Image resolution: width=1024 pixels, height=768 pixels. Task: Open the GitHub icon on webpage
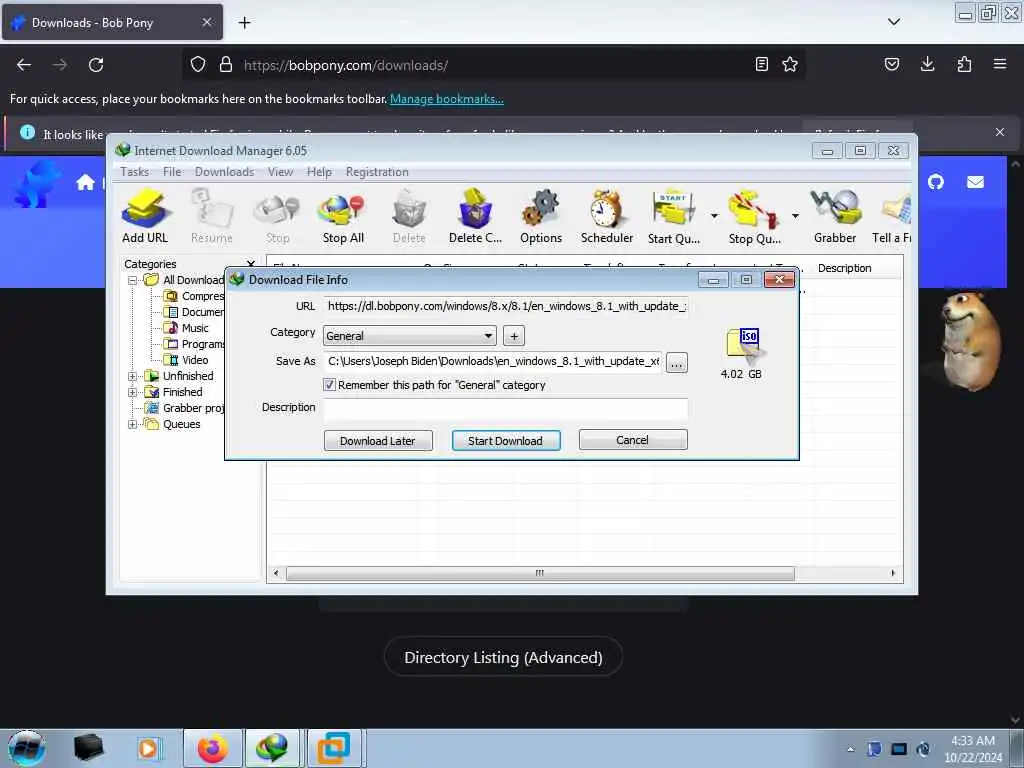[936, 182]
